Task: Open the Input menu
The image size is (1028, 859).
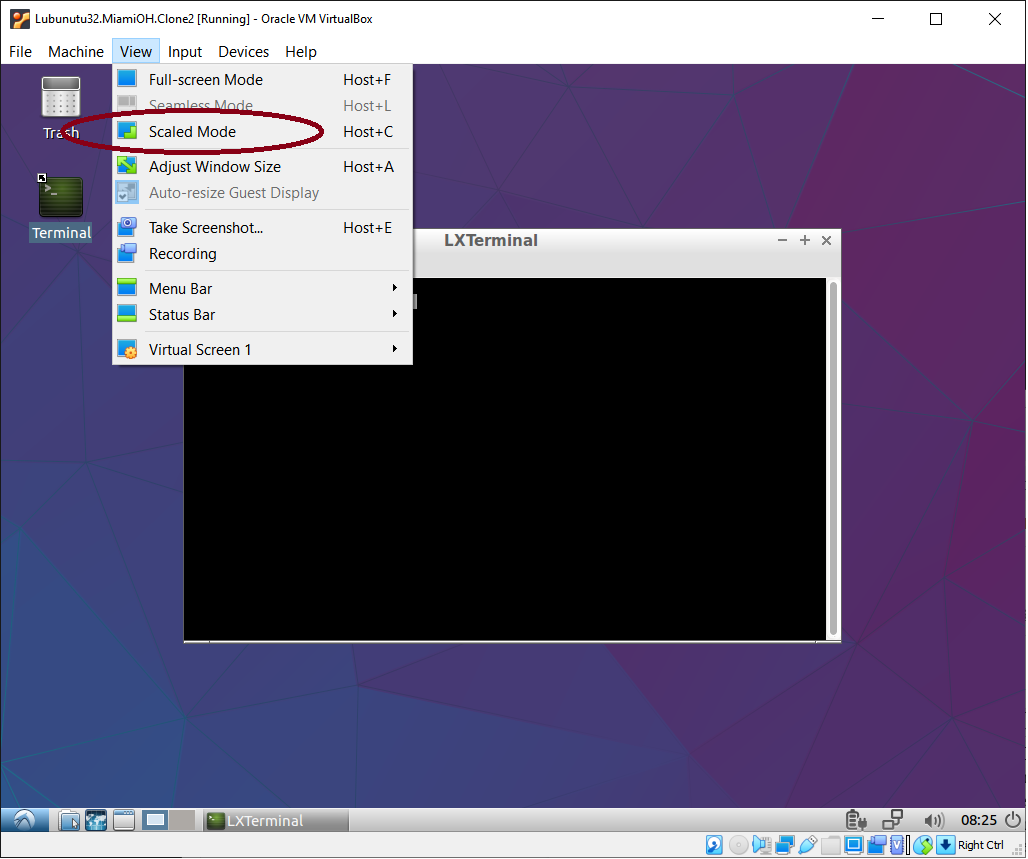Action: [x=185, y=52]
